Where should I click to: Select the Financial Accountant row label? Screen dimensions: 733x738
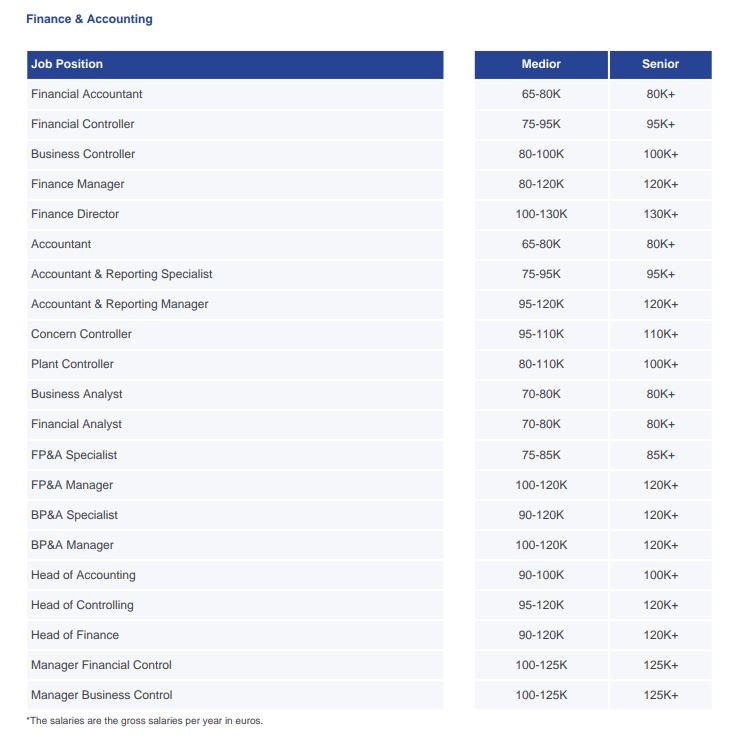tap(87, 94)
